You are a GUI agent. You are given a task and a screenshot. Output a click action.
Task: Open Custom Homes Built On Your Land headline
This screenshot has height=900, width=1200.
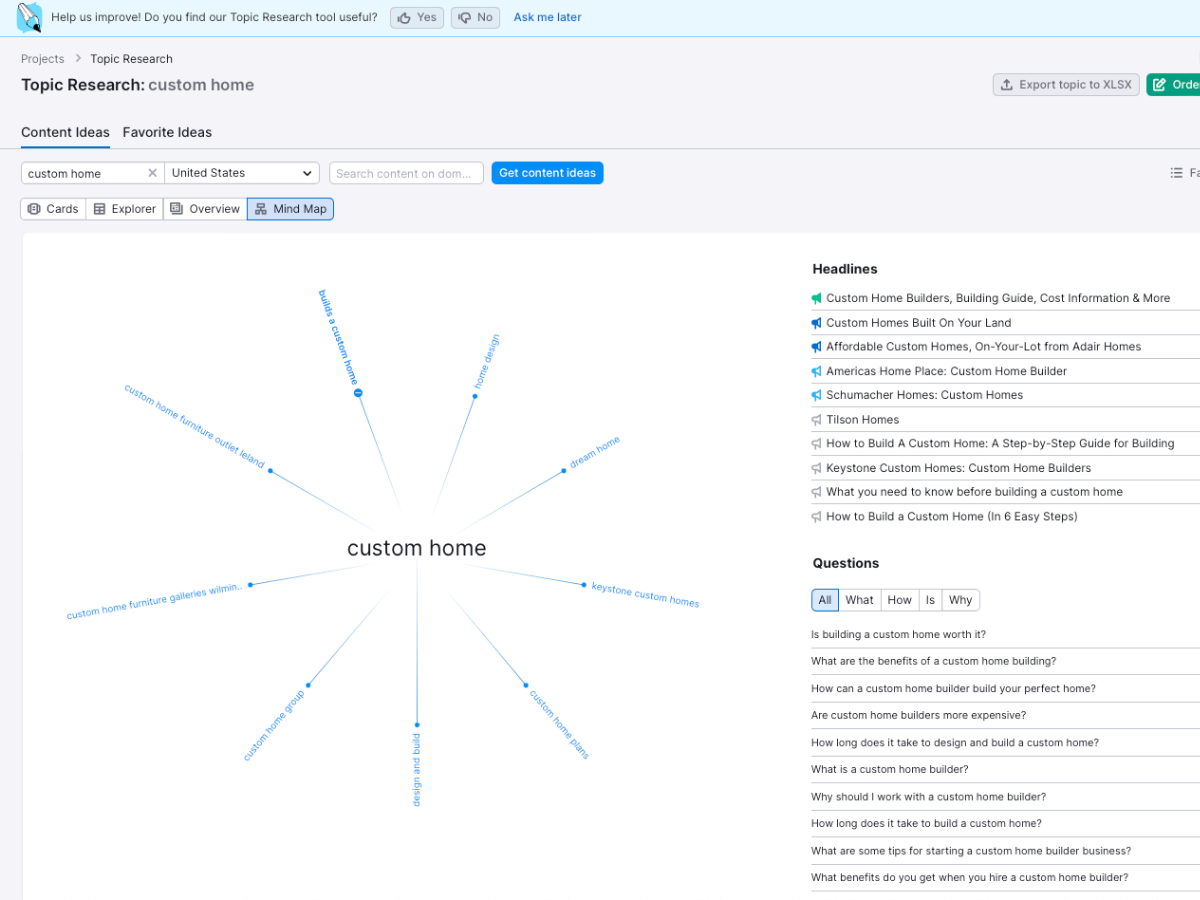point(918,323)
